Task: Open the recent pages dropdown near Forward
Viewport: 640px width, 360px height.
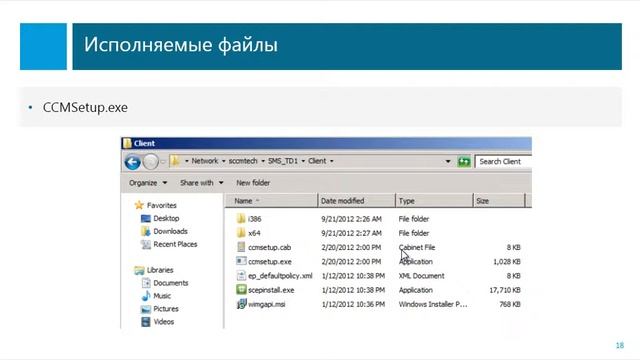Action: pos(163,162)
